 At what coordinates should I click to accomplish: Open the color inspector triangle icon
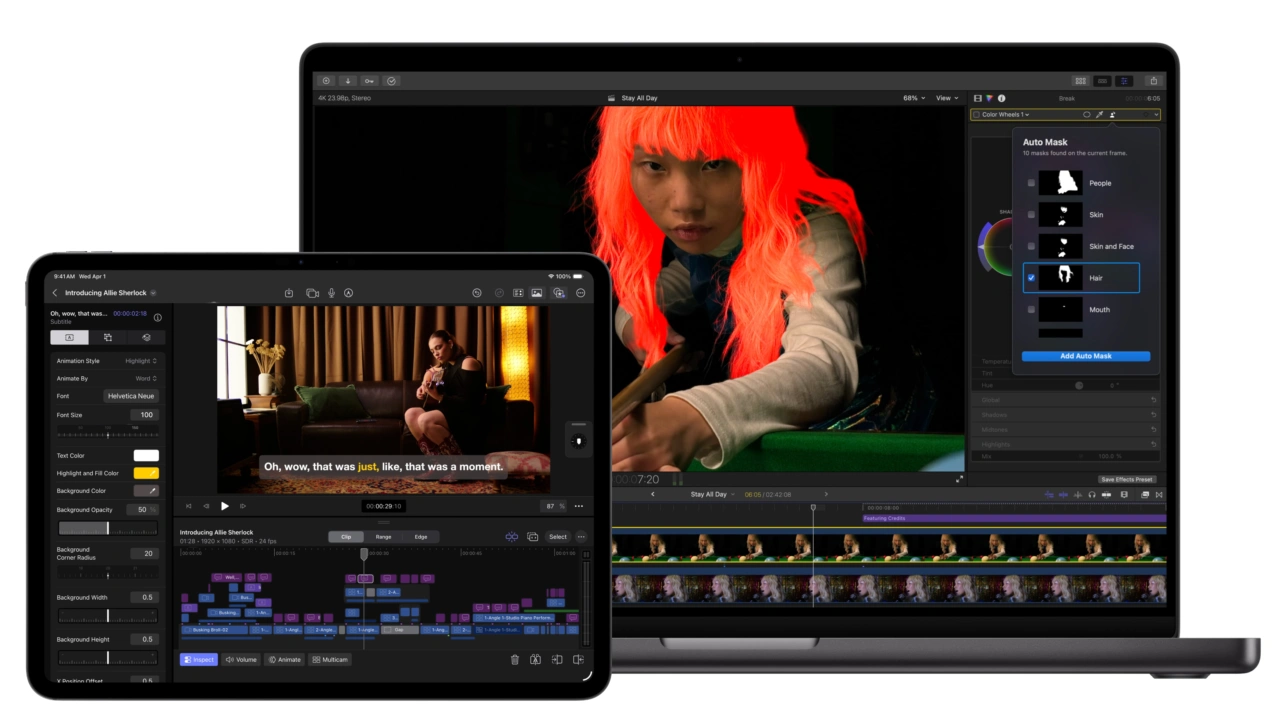(x=989, y=98)
